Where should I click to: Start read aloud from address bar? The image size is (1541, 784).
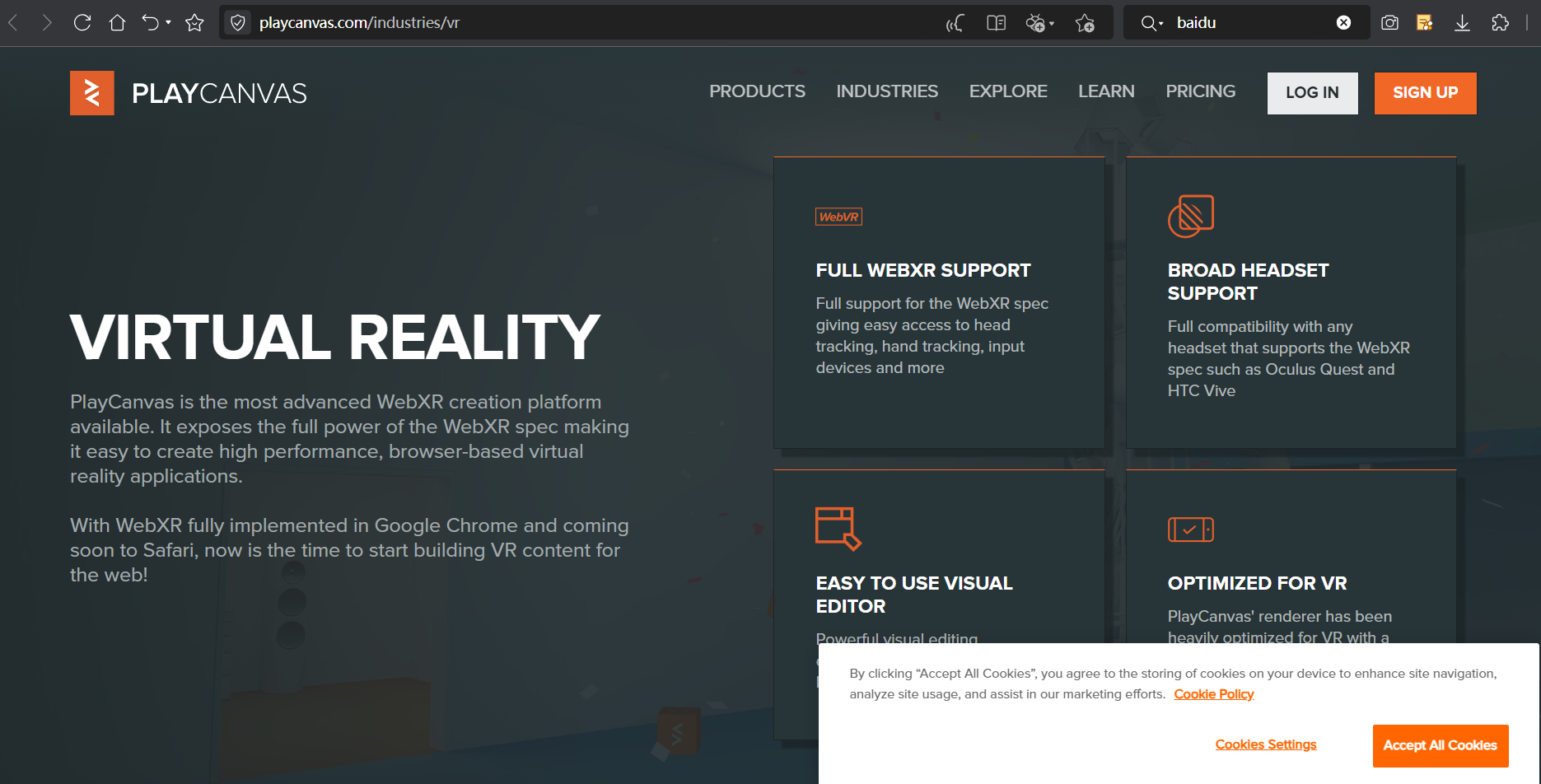tap(955, 23)
